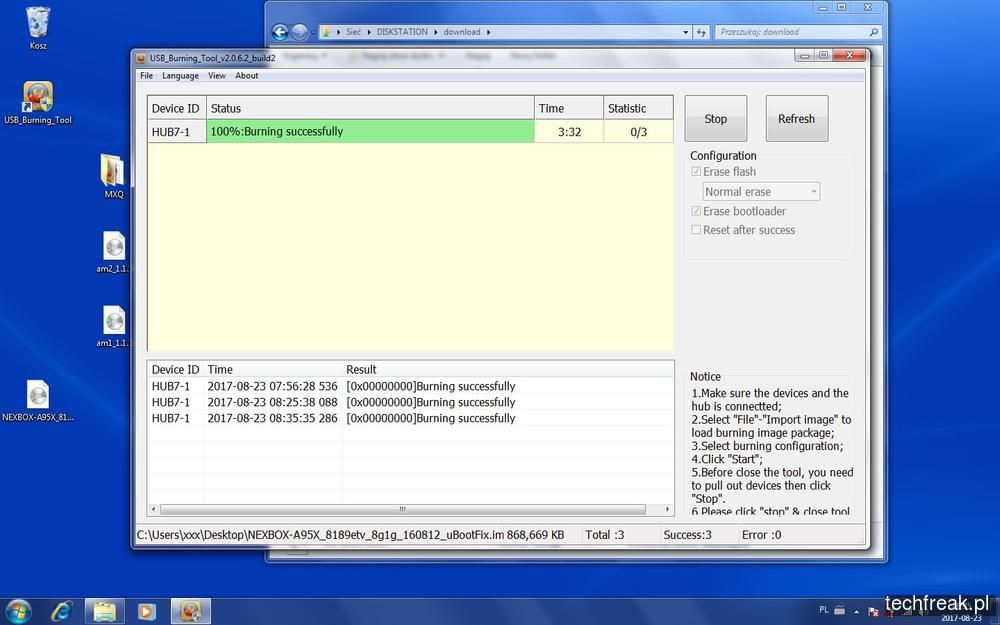Screen dimensions: 1000x625
Task: Select the MXQ folder on desktop
Action: coord(114,175)
